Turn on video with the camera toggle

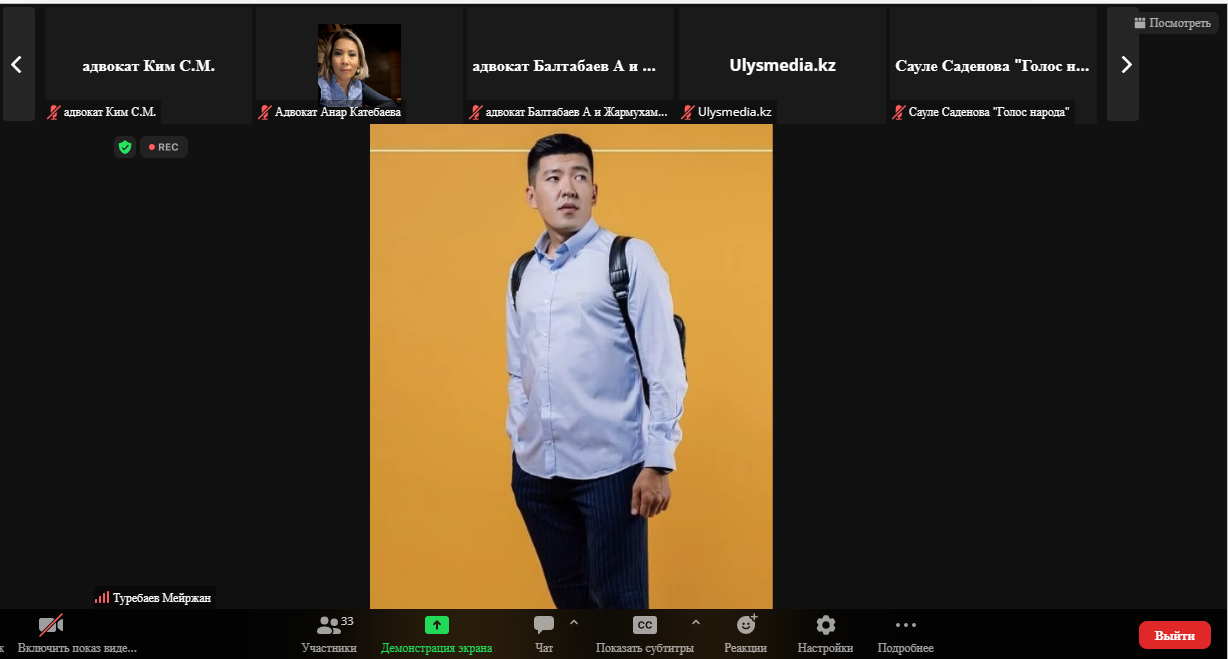click(x=51, y=626)
